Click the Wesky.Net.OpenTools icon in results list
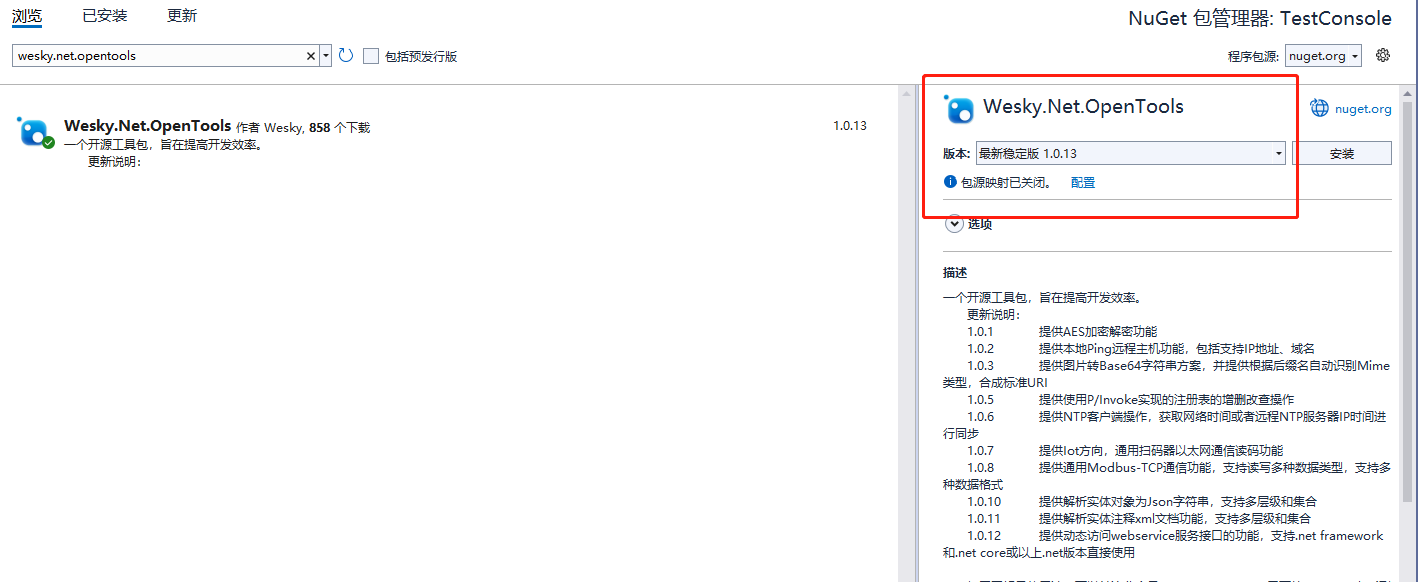The image size is (1418, 582). tap(33, 132)
